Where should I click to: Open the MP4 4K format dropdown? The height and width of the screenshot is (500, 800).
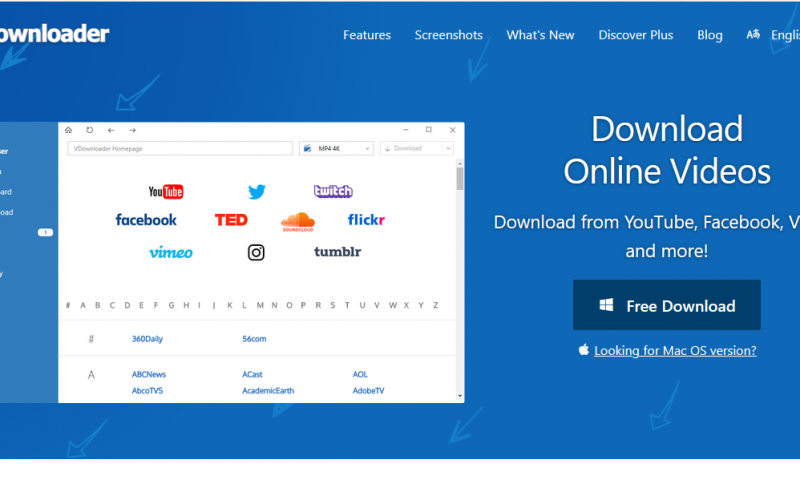point(336,148)
